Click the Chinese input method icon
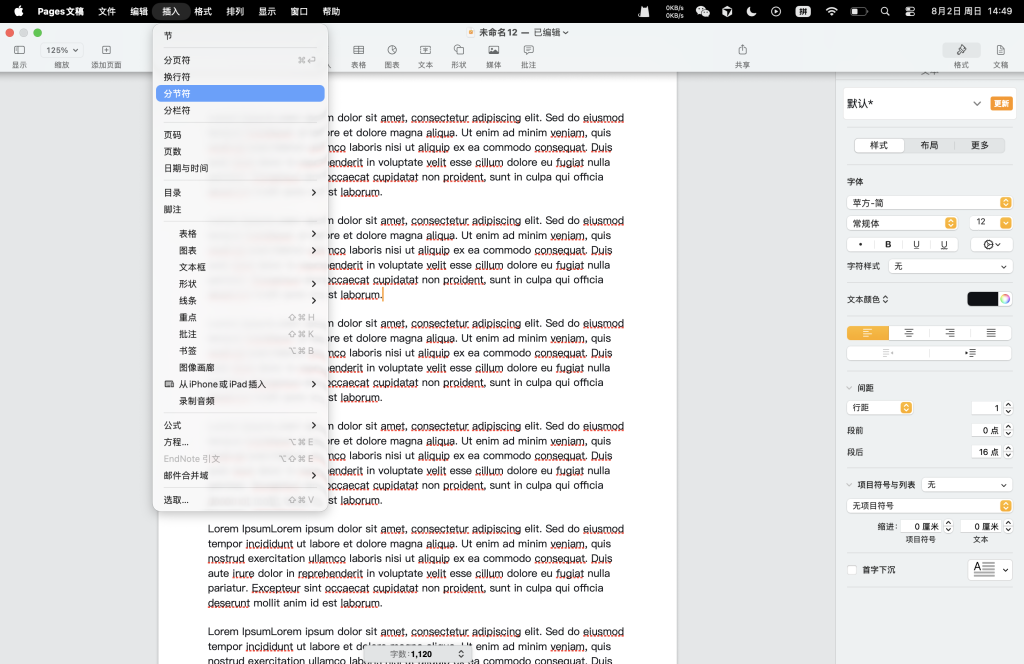The height and width of the screenshot is (664, 1024). [x=803, y=11]
